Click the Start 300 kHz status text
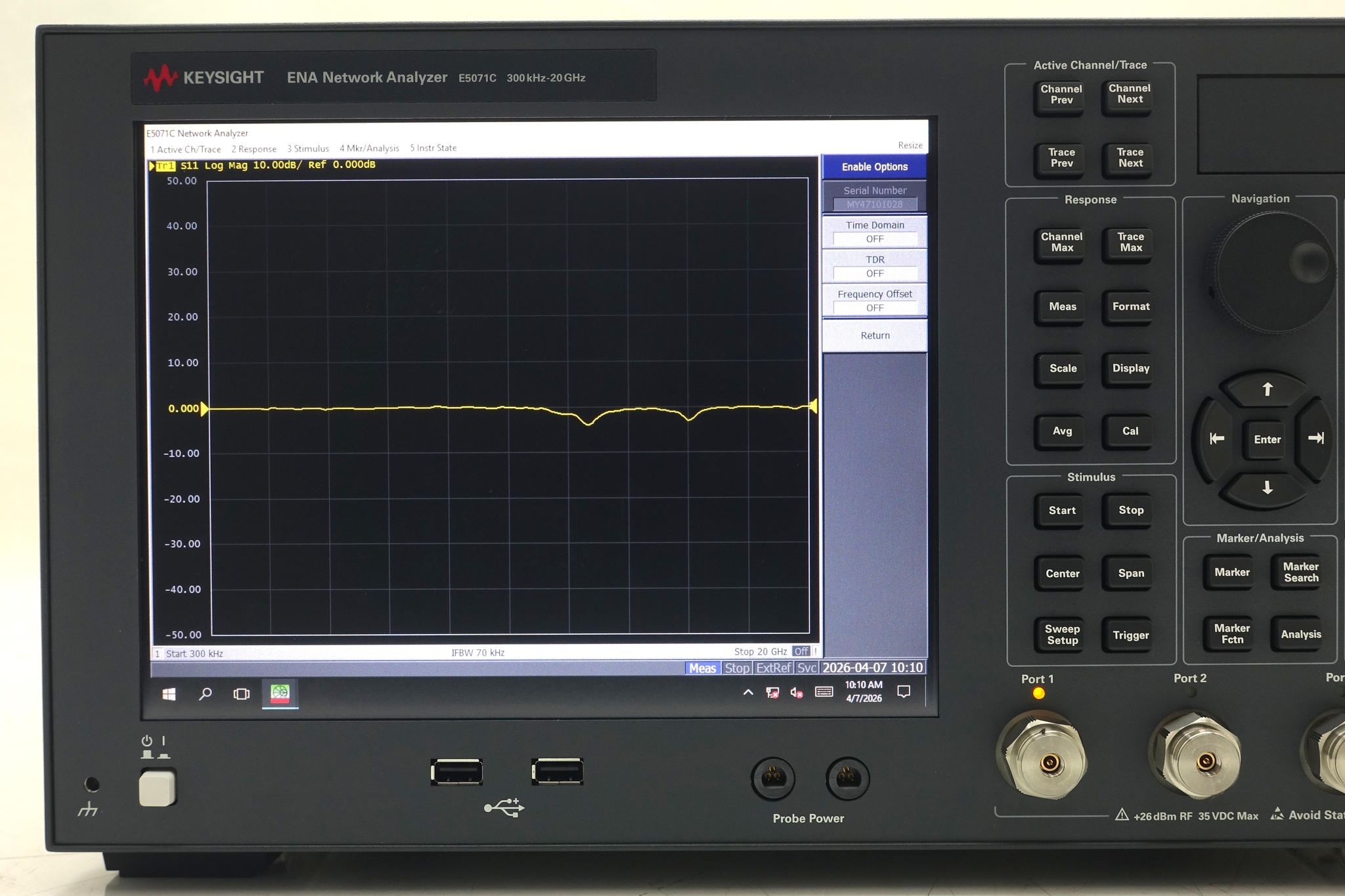Viewport: 1345px width, 896px height. [194, 654]
